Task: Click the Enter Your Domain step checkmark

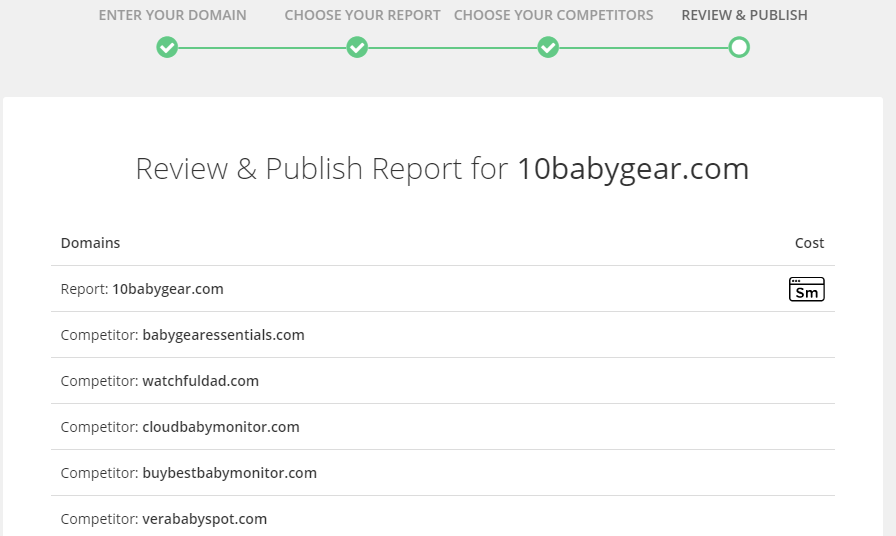Action: tap(167, 47)
